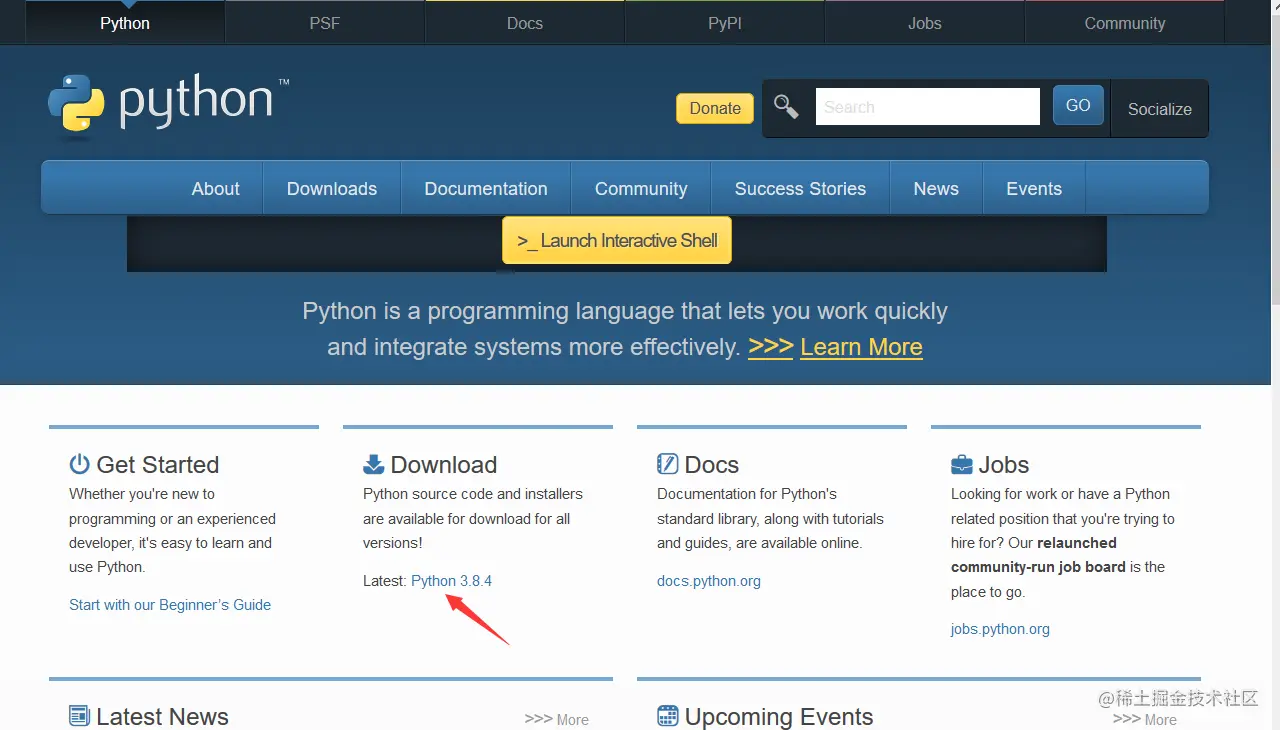Image resolution: width=1280 pixels, height=730 pixels.
Task: Open the About menu
Action: tap(216, 188)
